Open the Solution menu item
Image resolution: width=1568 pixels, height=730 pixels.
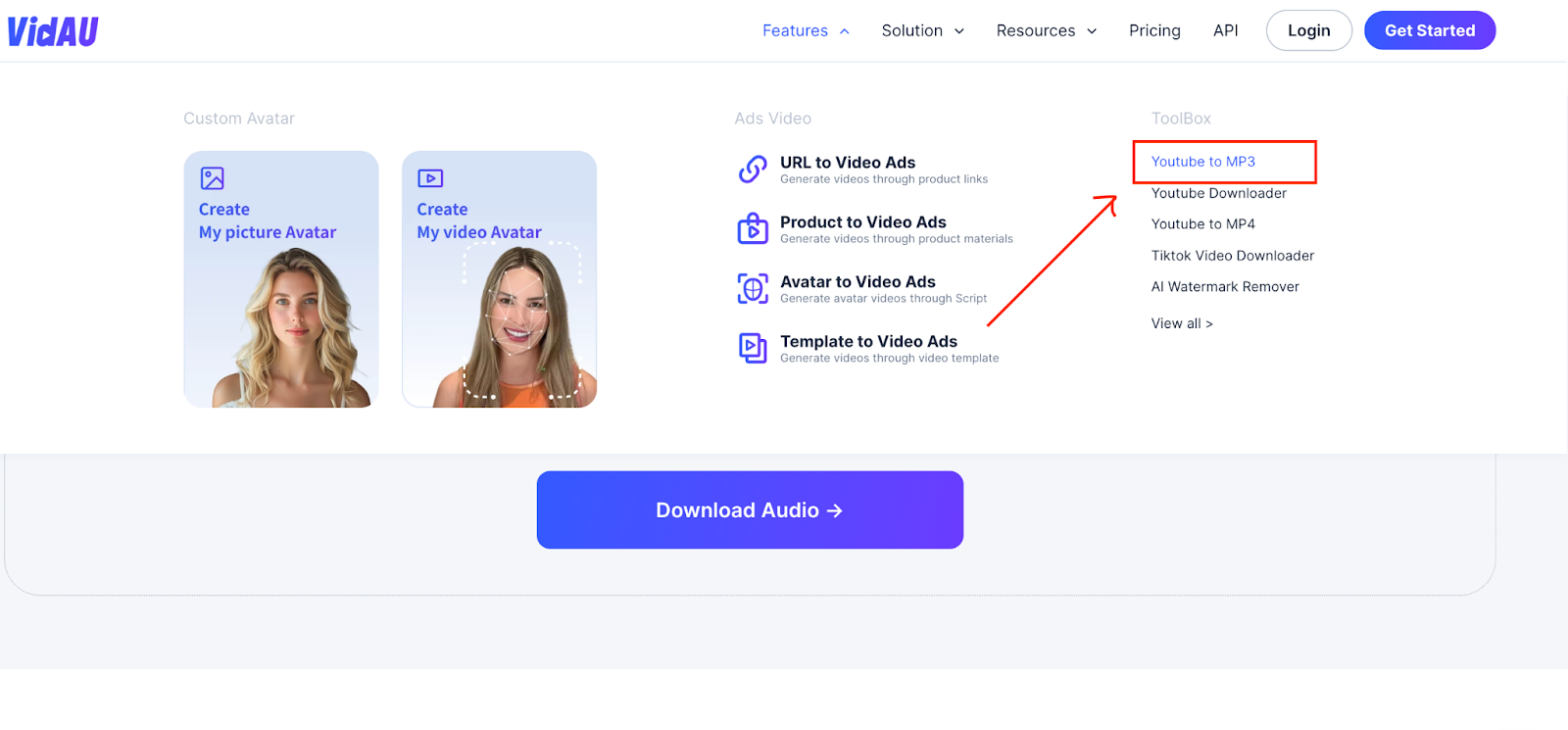point(911,31)
